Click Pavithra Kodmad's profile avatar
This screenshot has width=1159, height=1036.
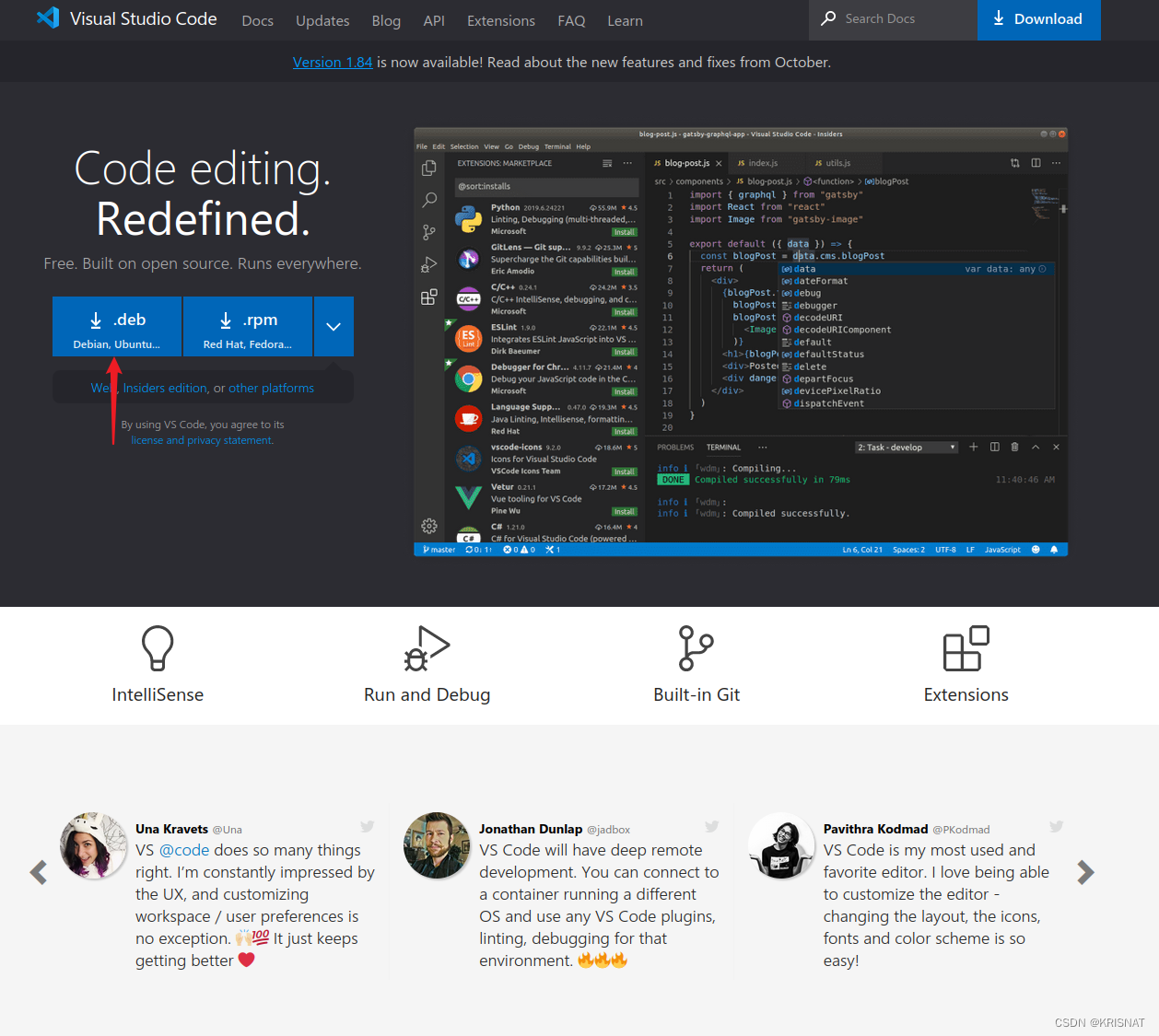(x=781, y=845)
